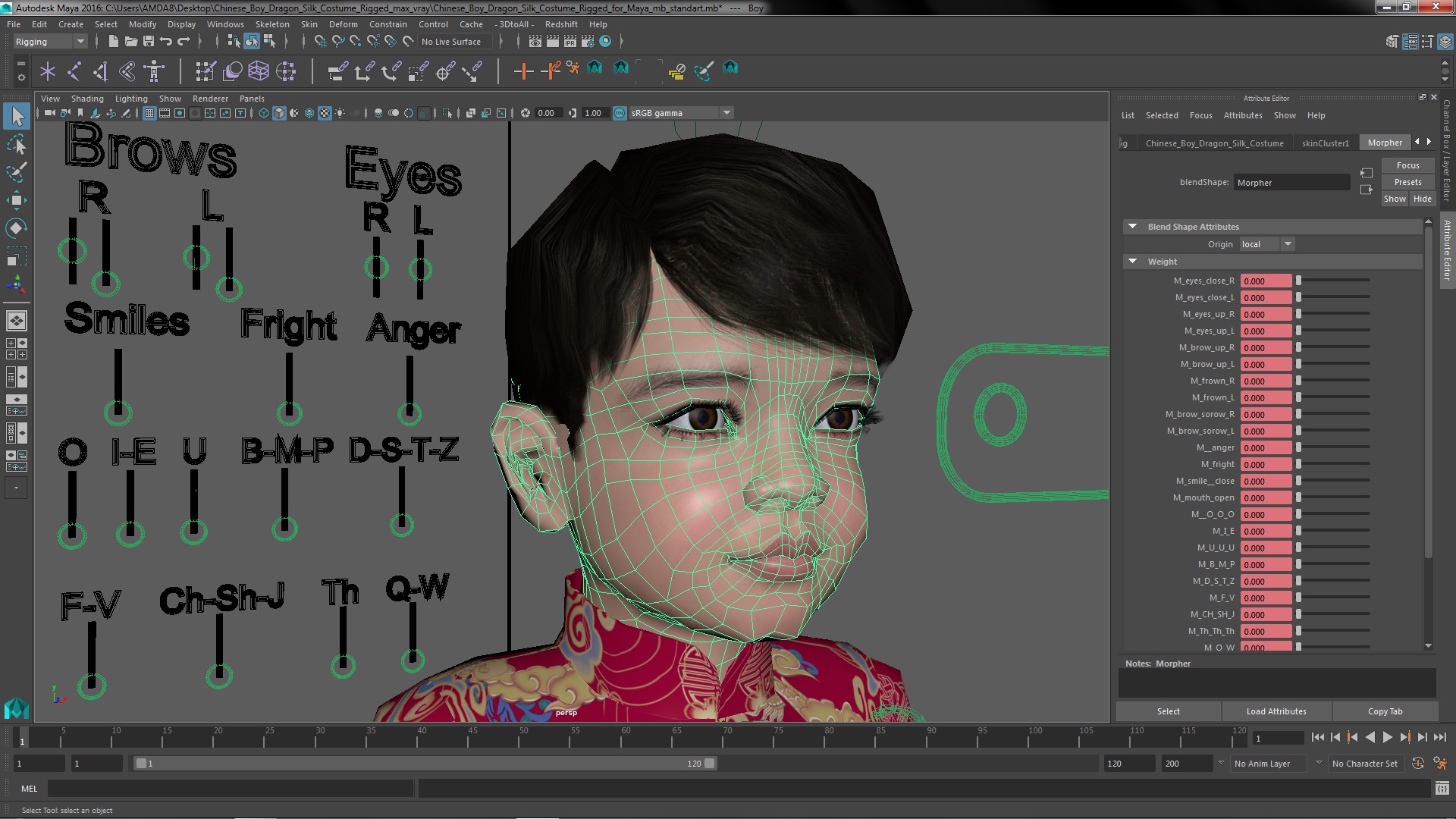Click the M_eyes_close_R weight slider

[1333, 281]
